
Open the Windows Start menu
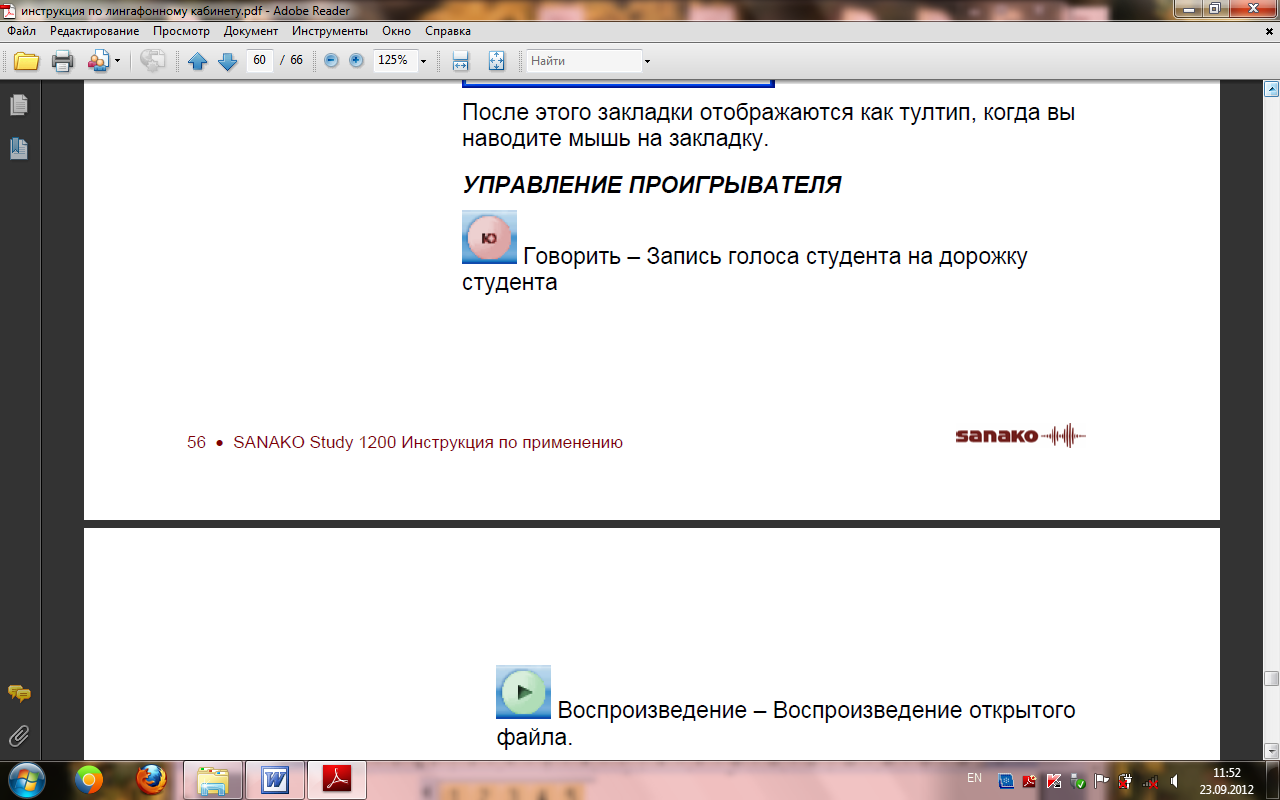pyautogui.click(x=25, y=779)
